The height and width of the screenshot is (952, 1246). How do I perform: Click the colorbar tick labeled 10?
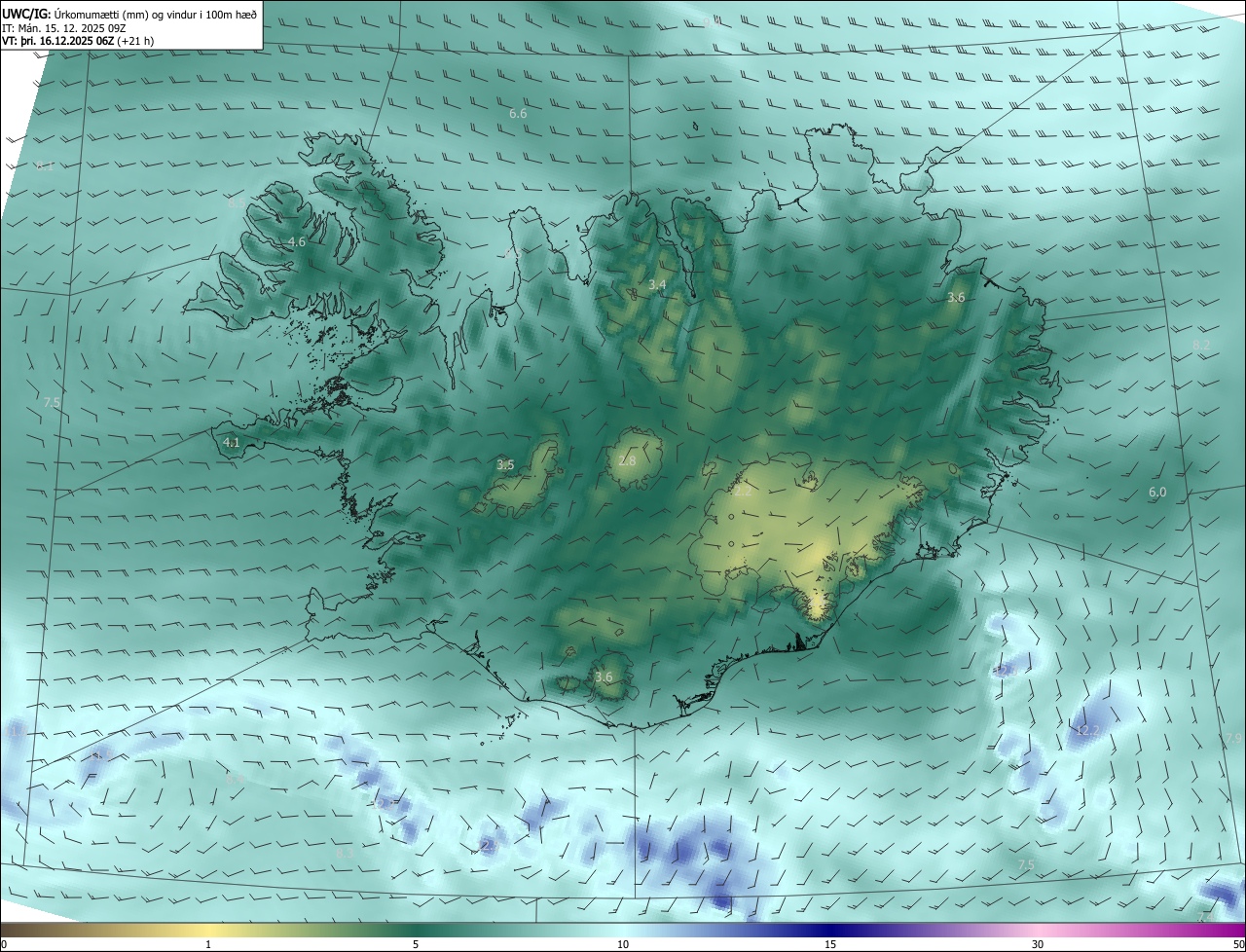[623, 944]
